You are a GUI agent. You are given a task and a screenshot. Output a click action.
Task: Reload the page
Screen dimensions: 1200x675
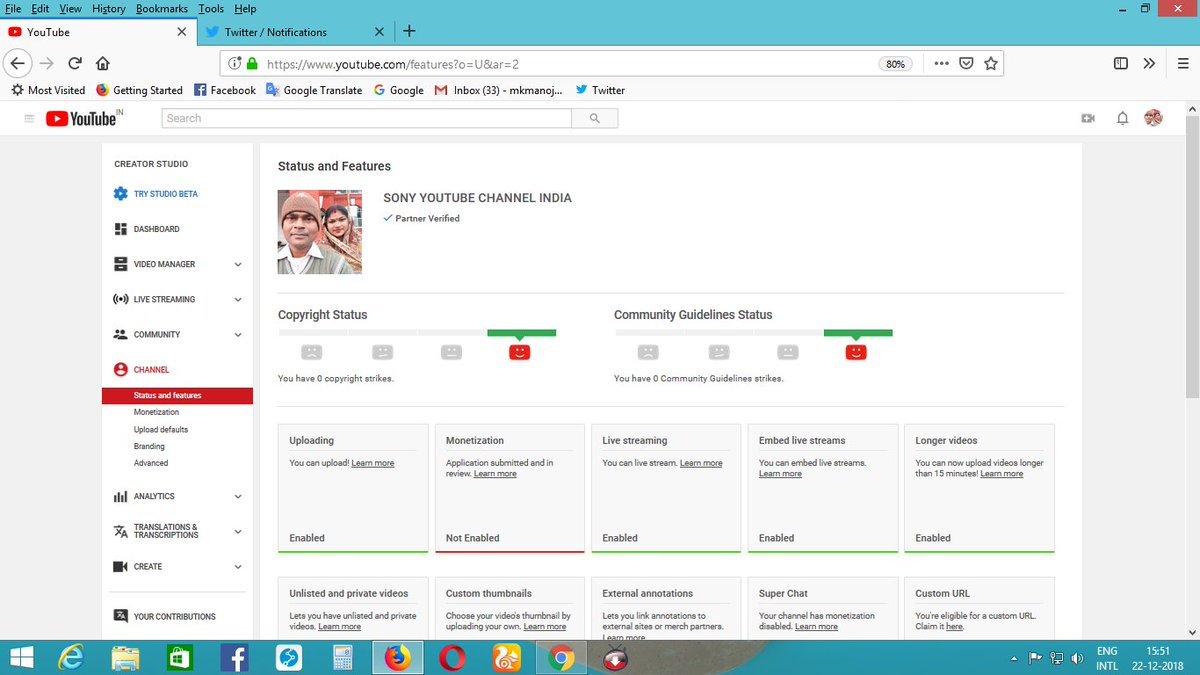[74, 63]
